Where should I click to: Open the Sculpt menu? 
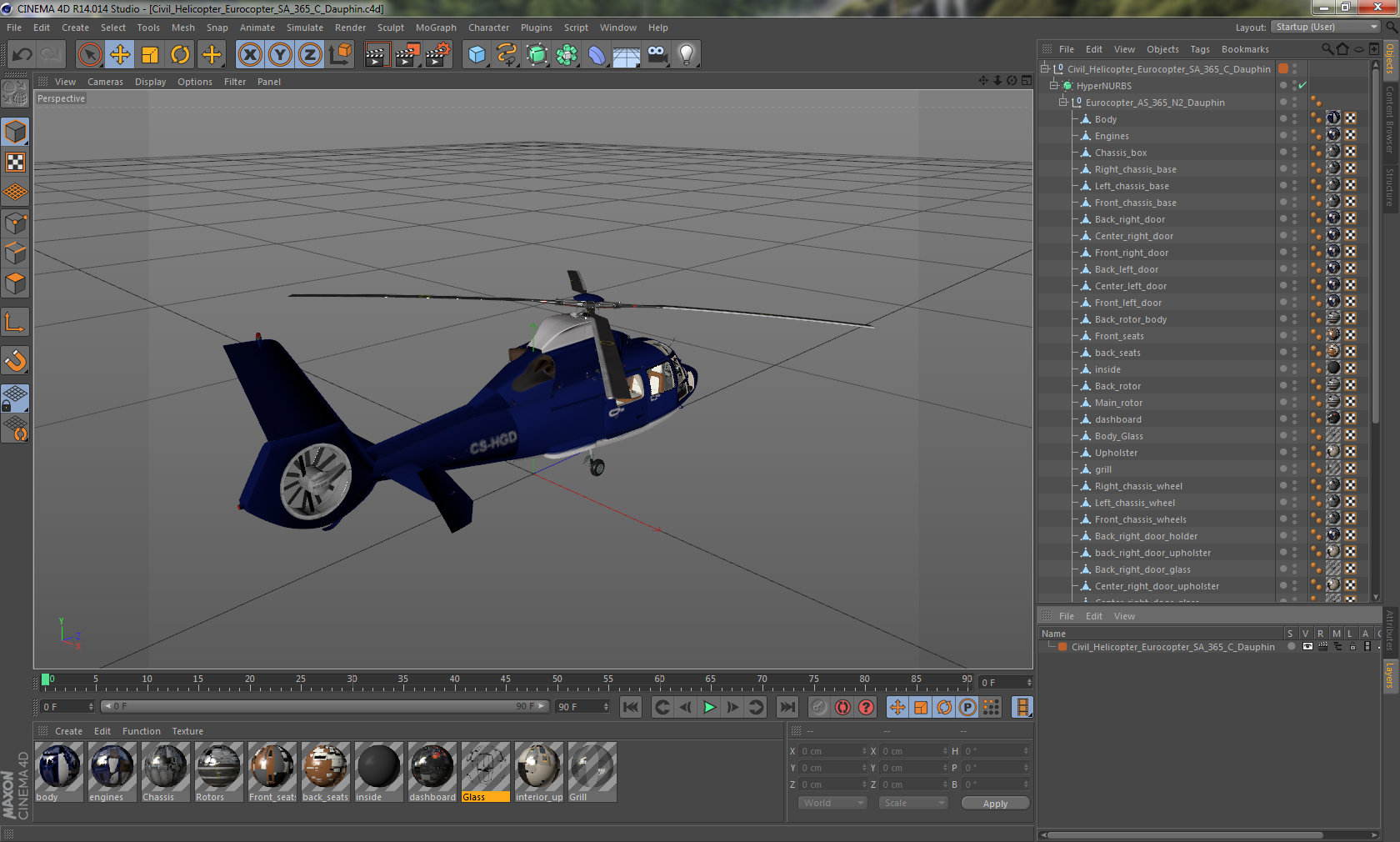(x=391, y=28)
